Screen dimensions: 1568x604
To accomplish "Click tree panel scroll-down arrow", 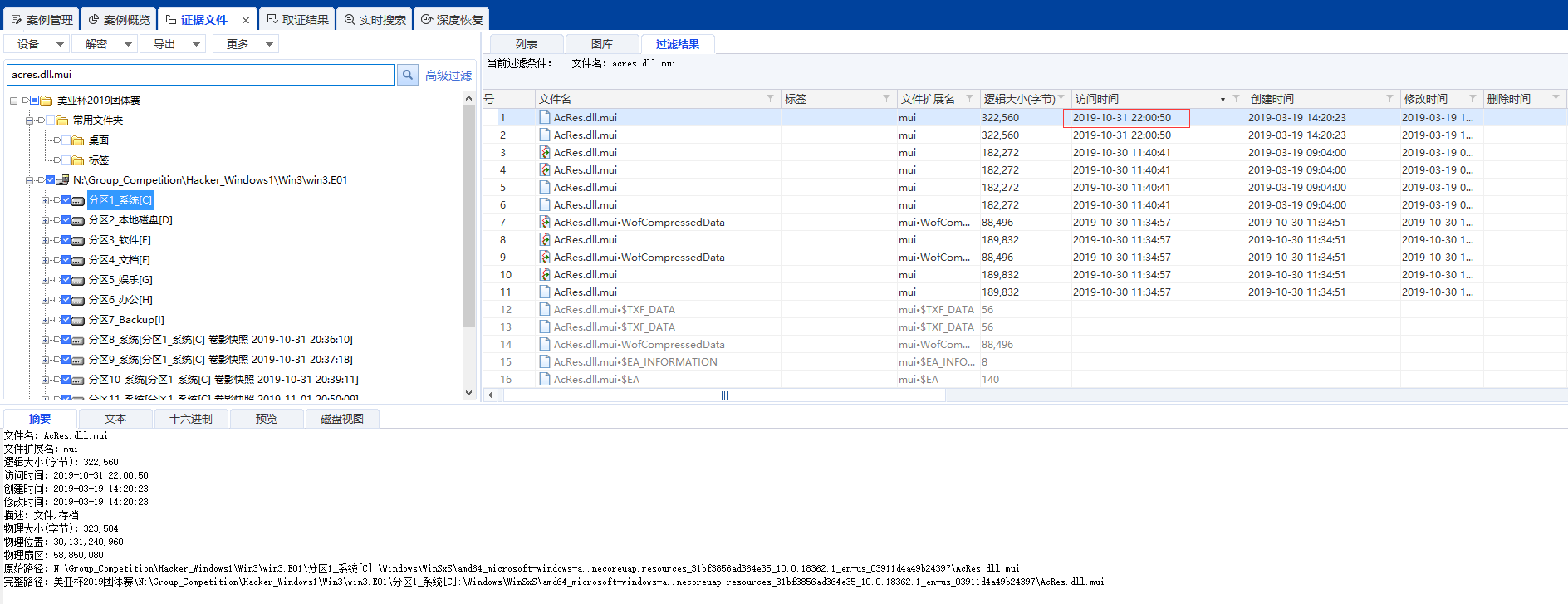I will 468,393.
